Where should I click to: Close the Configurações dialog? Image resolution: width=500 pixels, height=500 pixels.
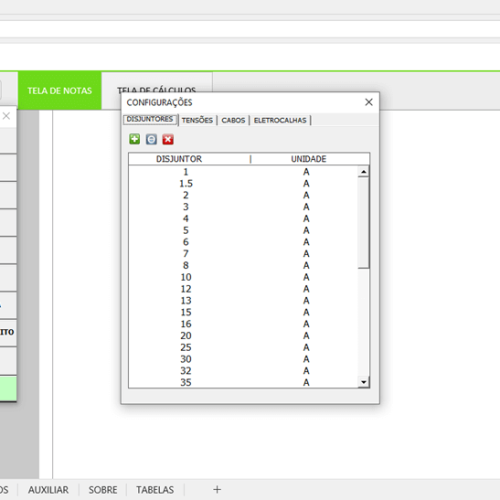point(369,102)
